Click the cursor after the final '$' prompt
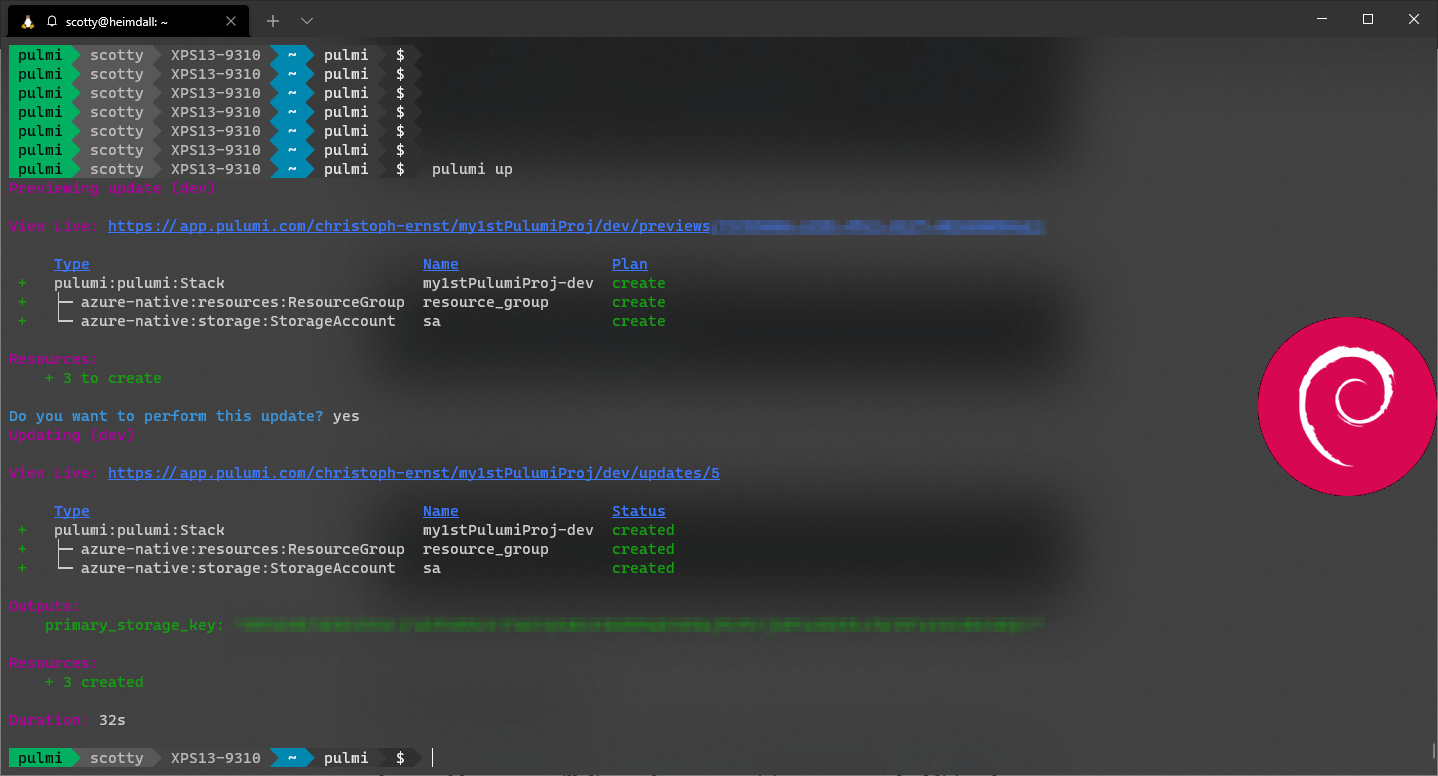The width and height of the screenshot is (1438, 776). click(x=433, y=758)
